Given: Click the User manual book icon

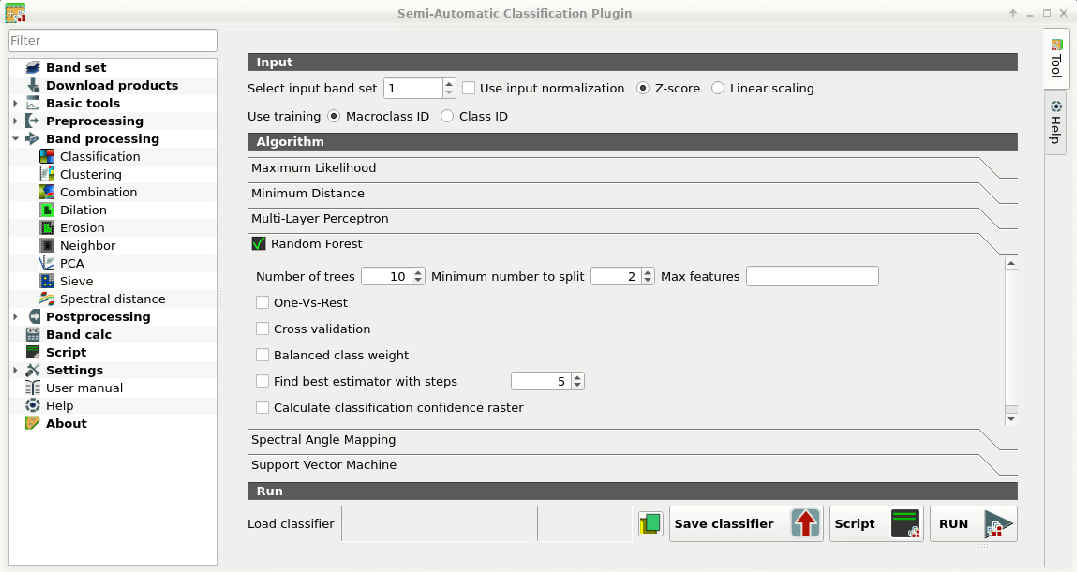Looking at the screenshot, I should (x=32, y=388).
